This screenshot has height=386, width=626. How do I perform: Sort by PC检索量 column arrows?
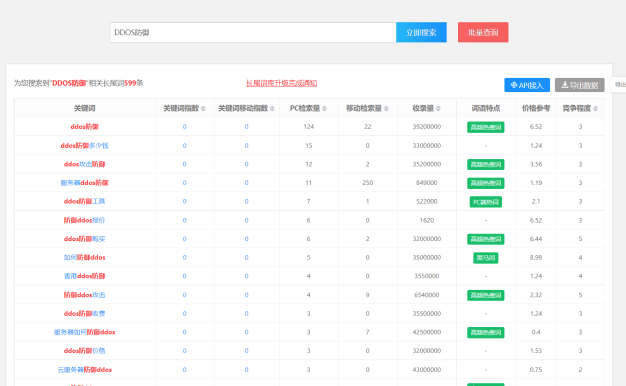(x=325, y=109)
